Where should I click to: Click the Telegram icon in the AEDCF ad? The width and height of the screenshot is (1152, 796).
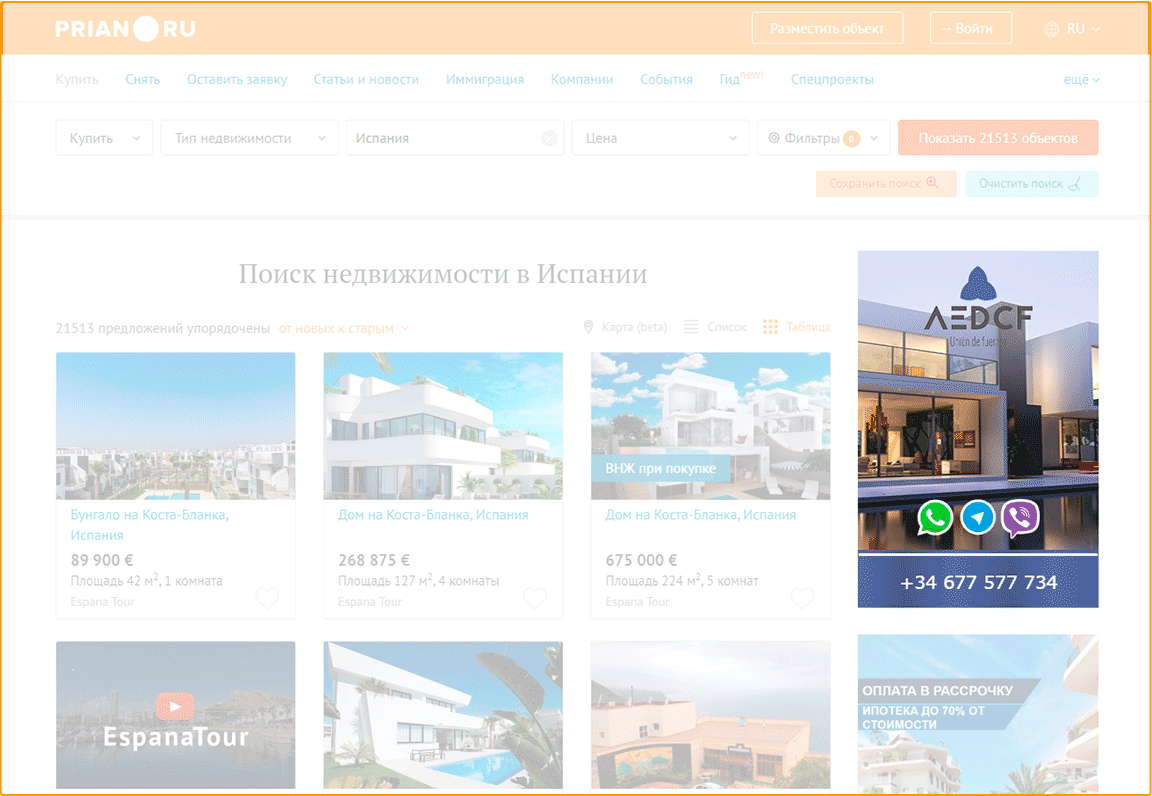[x=978, y=518]
